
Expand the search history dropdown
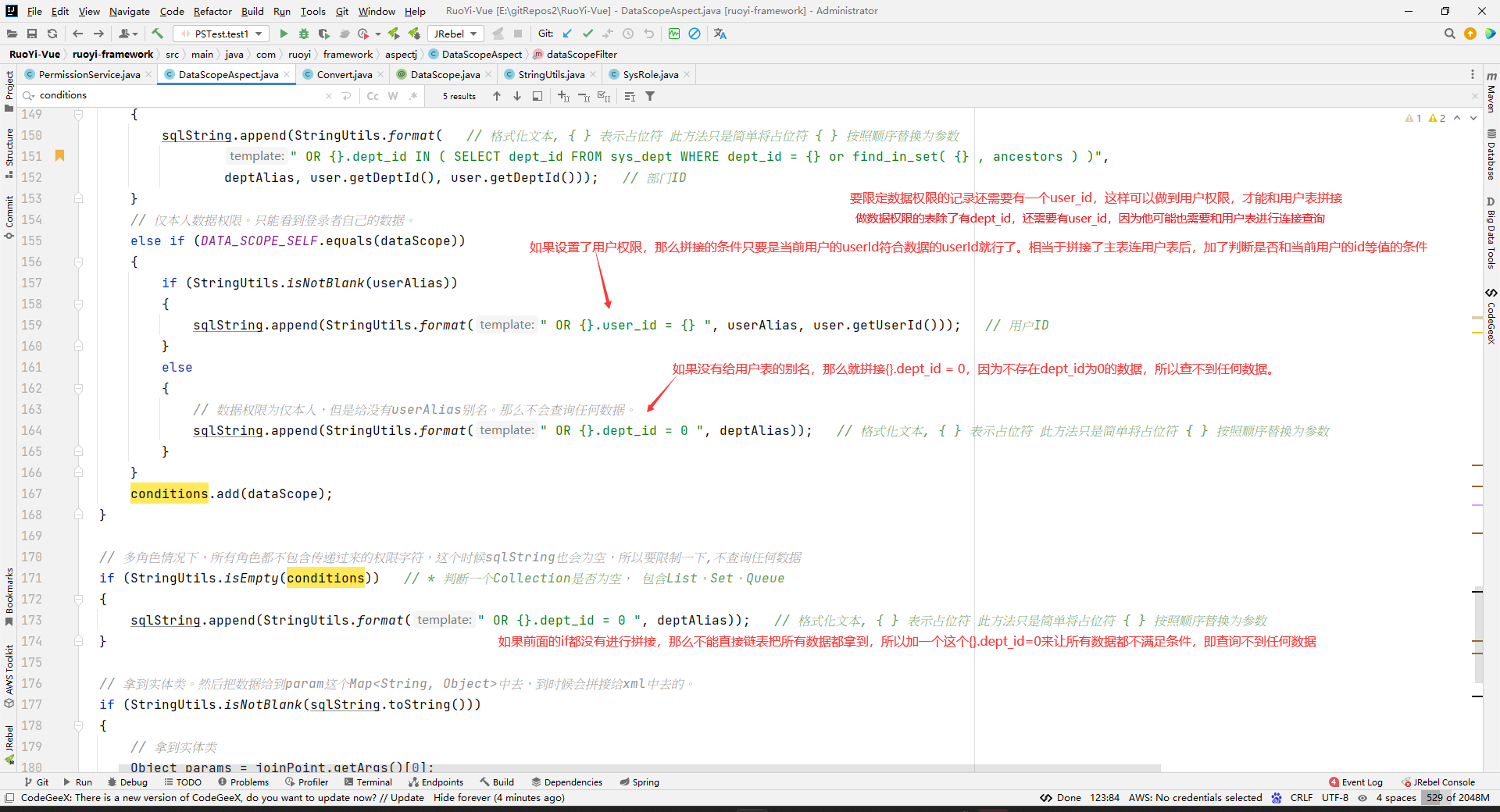pyautogui.click(x=29, y=95)
